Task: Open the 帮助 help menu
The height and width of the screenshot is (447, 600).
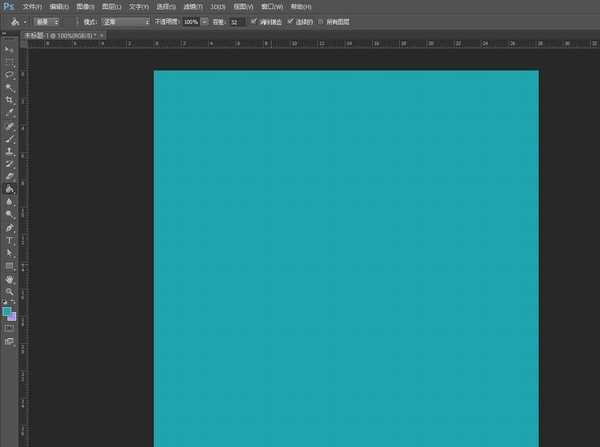Action: click(299, 6)
